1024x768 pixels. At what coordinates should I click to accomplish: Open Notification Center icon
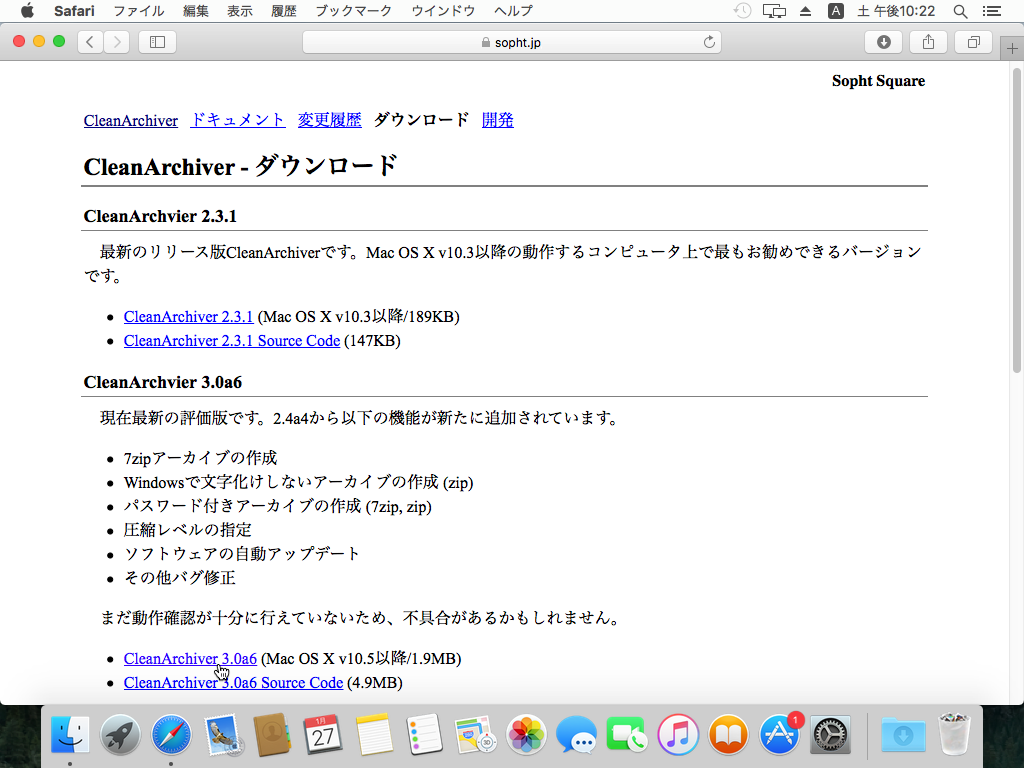(x=991, y=11)
